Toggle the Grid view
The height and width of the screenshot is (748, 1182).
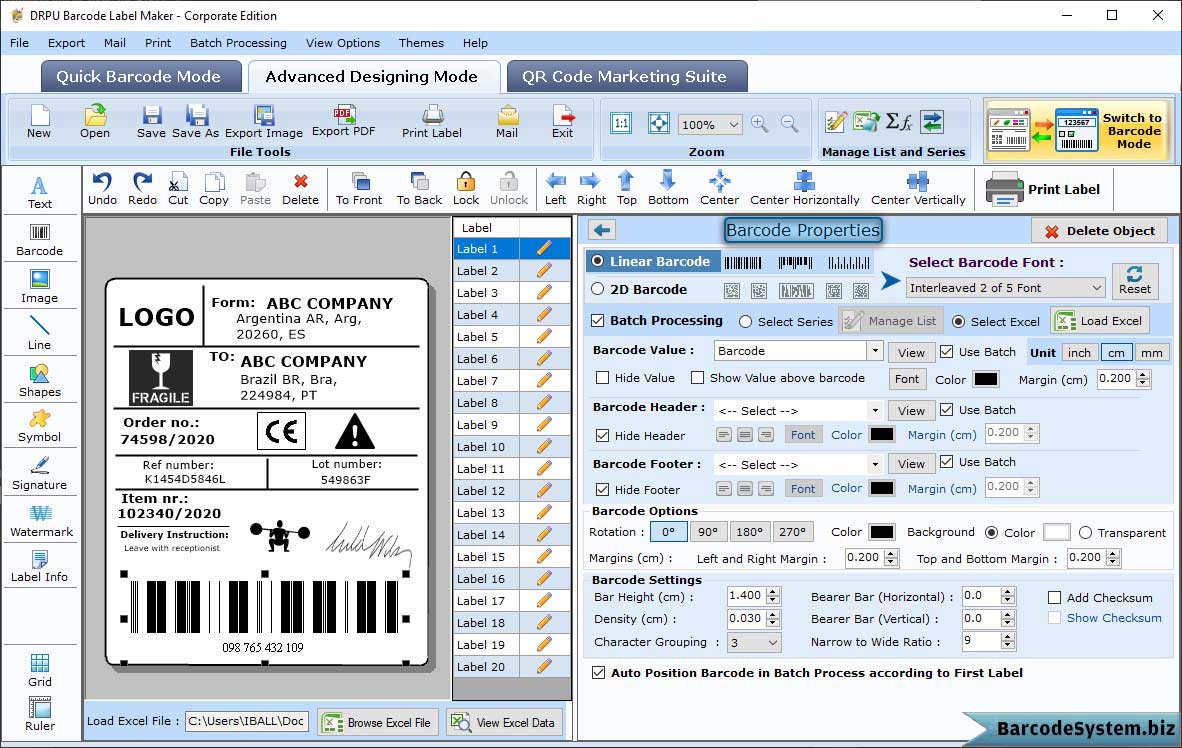tap(39, 670)
